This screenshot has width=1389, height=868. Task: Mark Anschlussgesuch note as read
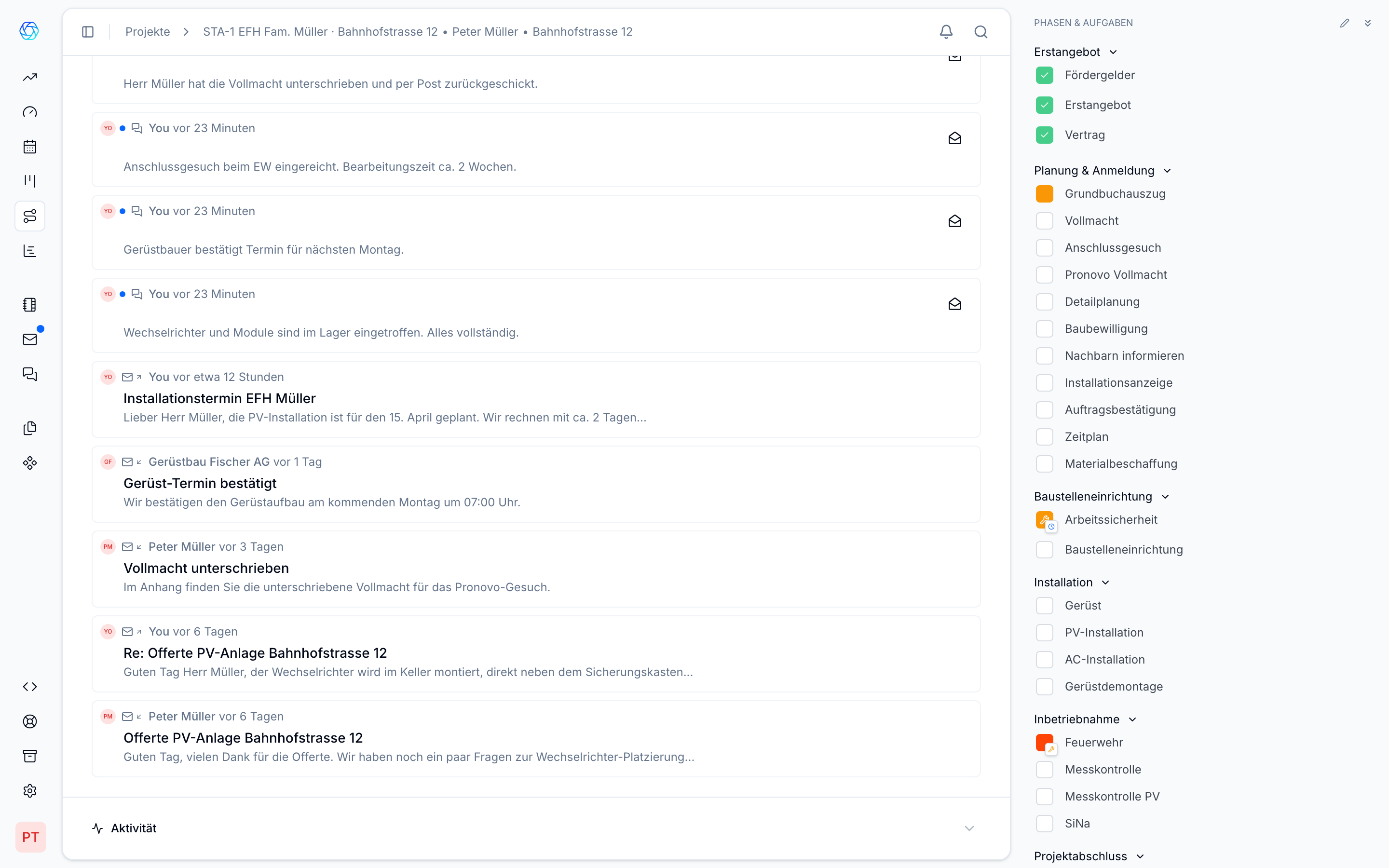pyautogui.click(x=954, y=138)
